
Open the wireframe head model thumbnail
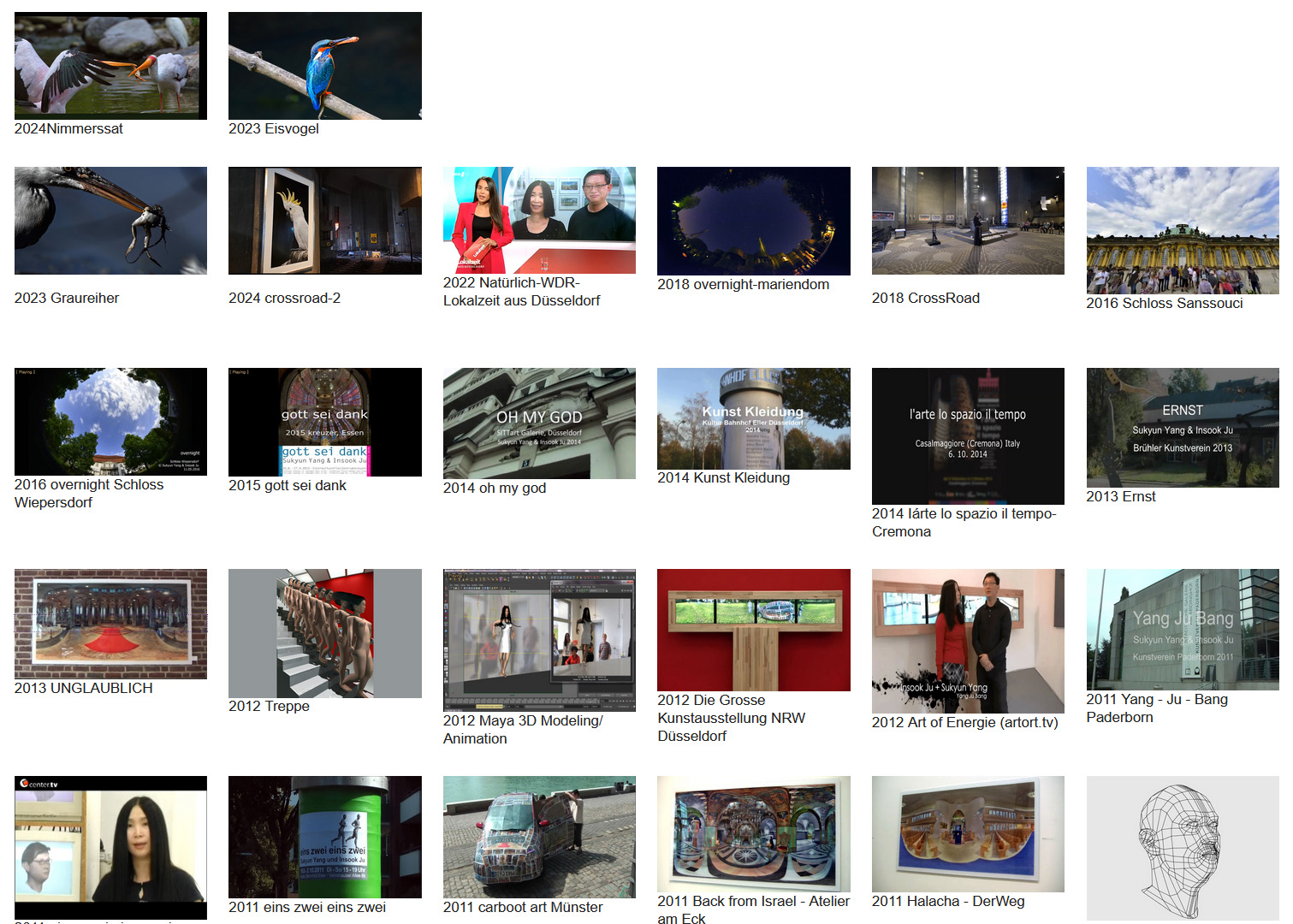click(1182, 848)
